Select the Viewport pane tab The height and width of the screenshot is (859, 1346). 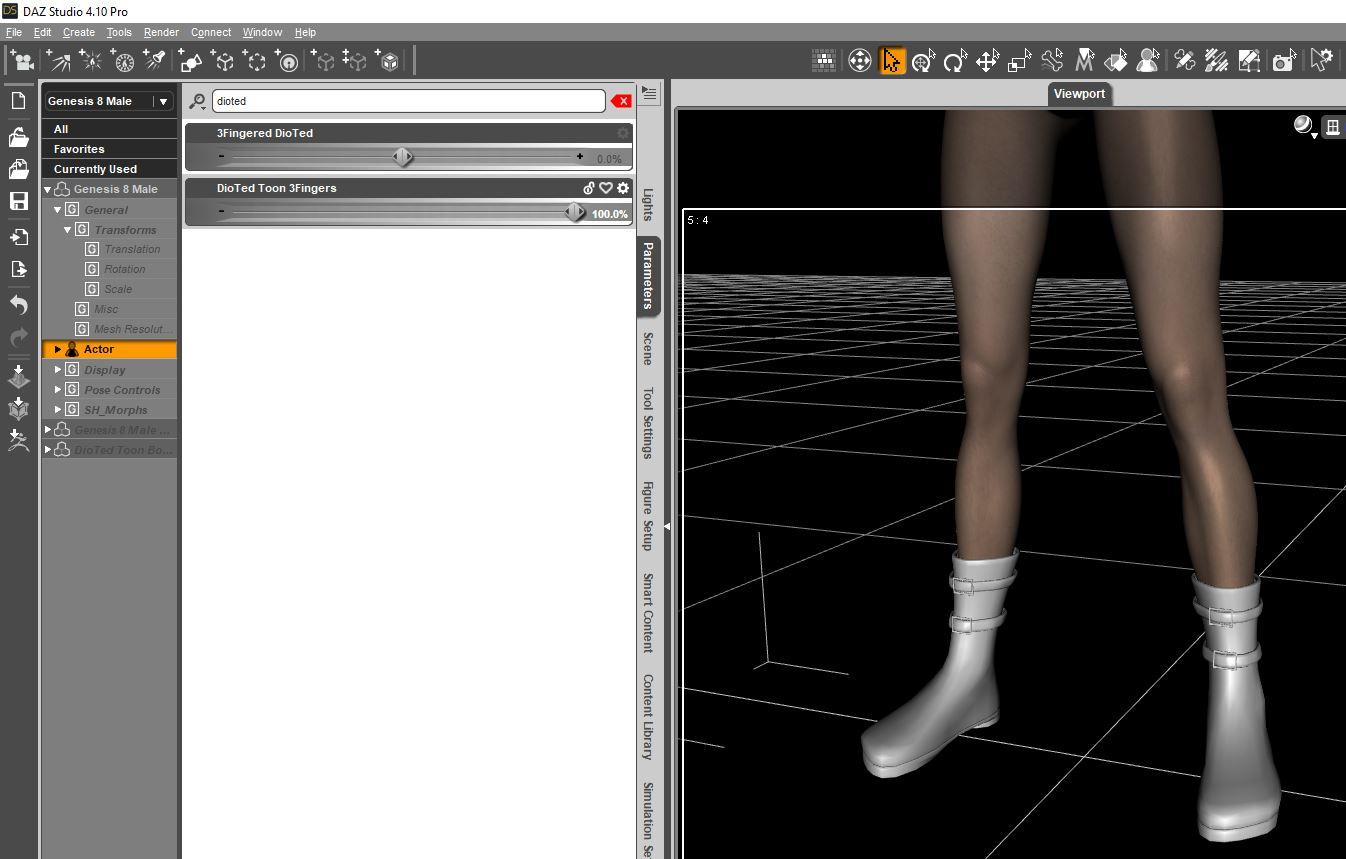[1079, 94]
